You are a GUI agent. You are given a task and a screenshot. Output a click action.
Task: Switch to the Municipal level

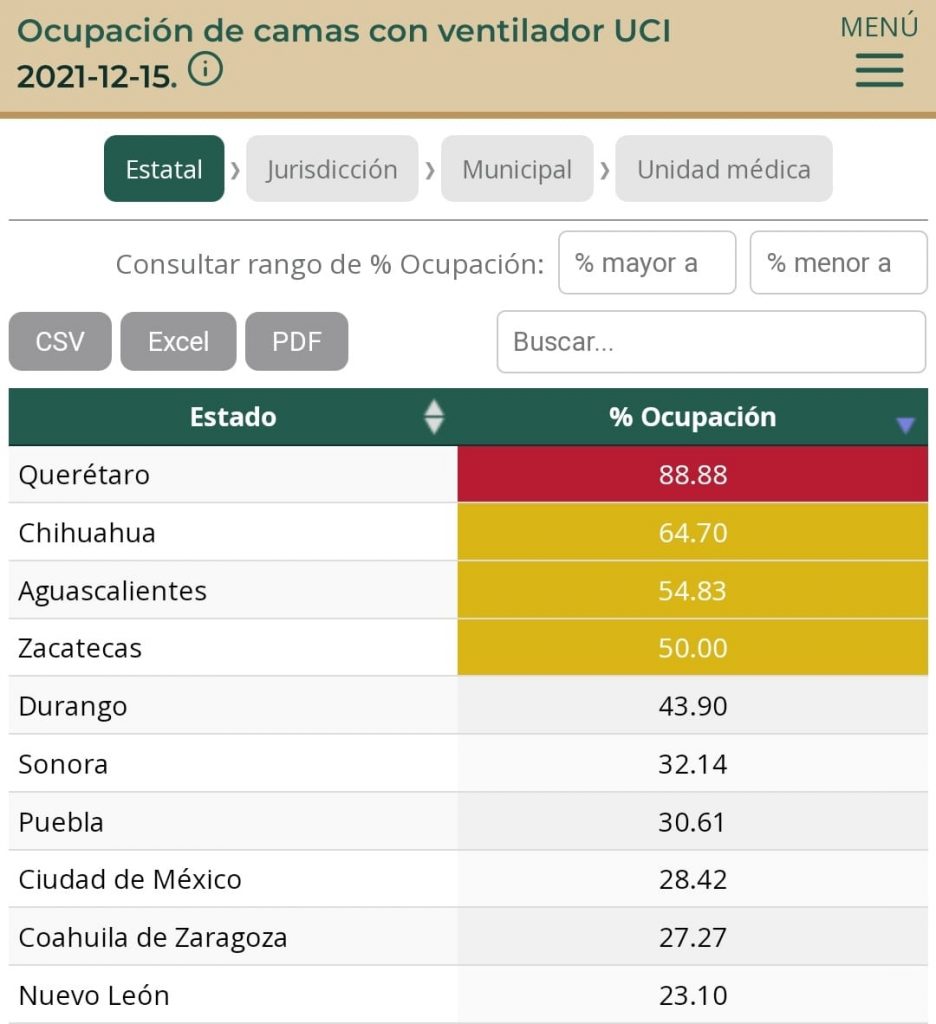(x=517, y=169)
